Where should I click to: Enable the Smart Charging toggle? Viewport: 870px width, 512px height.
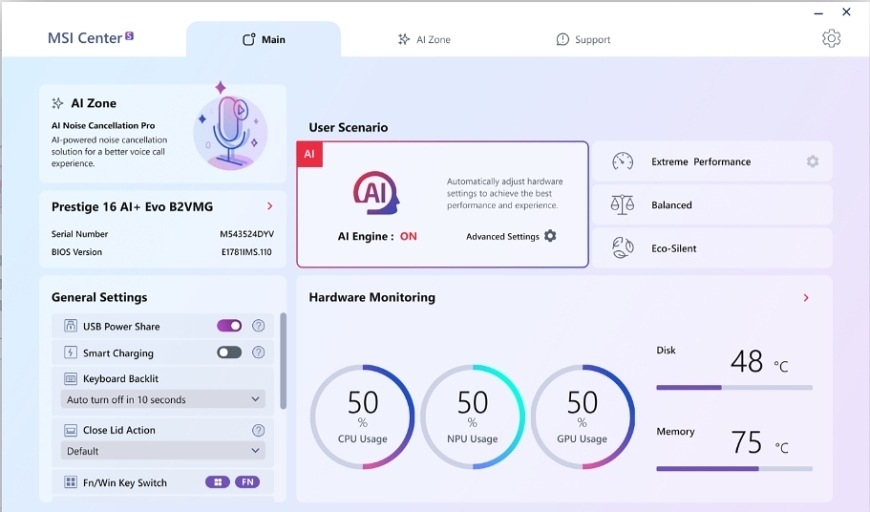(229, 352)
